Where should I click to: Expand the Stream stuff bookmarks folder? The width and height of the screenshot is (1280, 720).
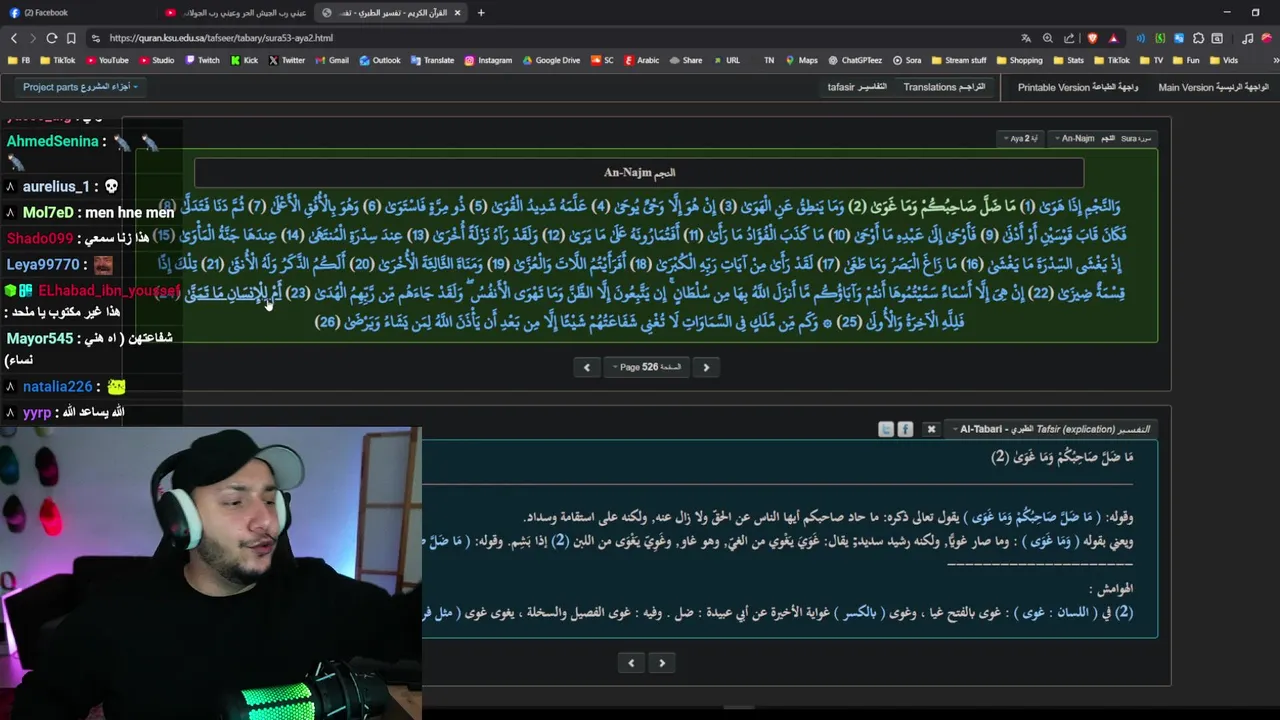958,60
